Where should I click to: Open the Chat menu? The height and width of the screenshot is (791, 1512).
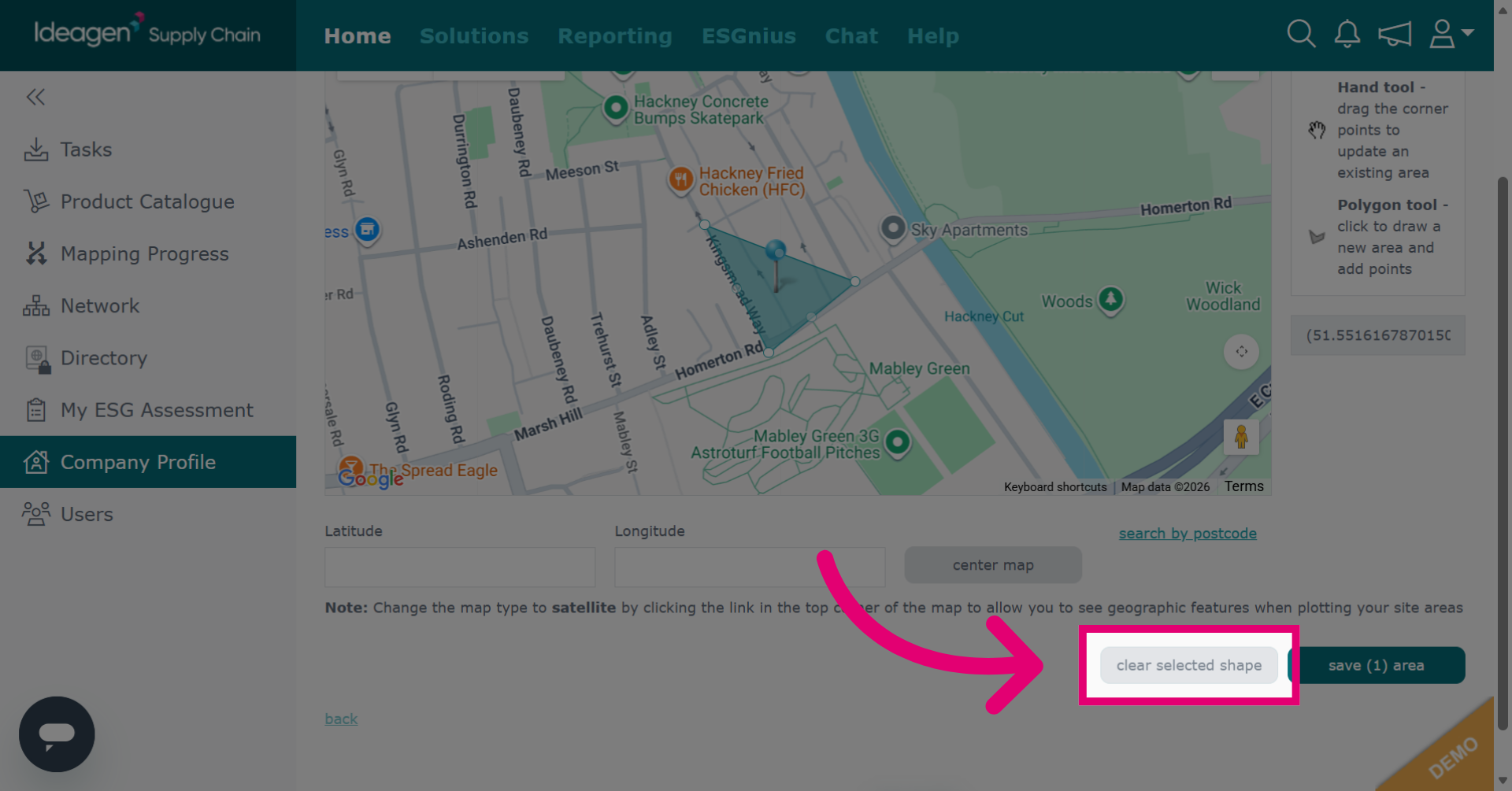[851, 35]
